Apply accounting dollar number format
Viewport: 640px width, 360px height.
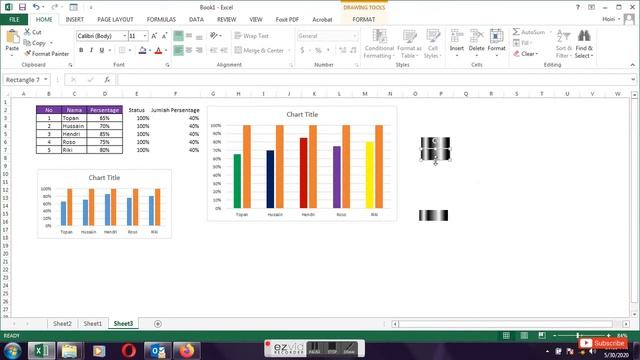[x=302, y=50]
